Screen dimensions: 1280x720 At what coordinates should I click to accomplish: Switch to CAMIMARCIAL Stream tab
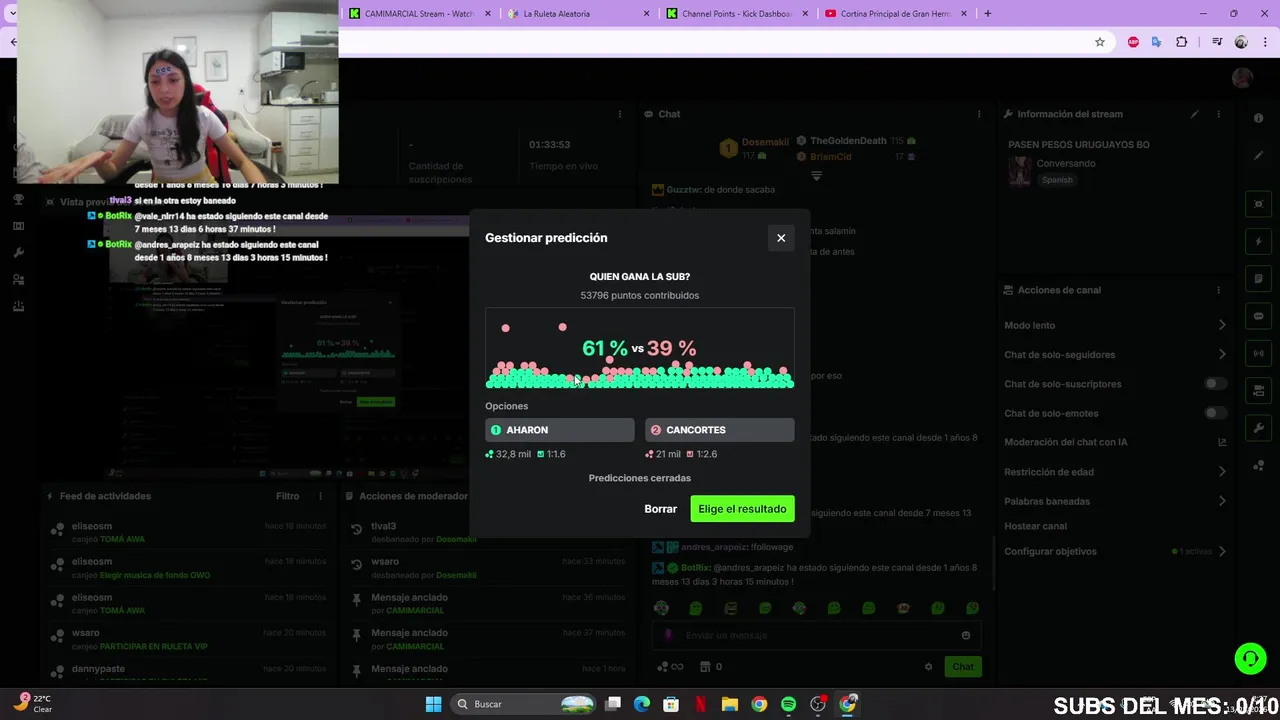pos(420,14)
